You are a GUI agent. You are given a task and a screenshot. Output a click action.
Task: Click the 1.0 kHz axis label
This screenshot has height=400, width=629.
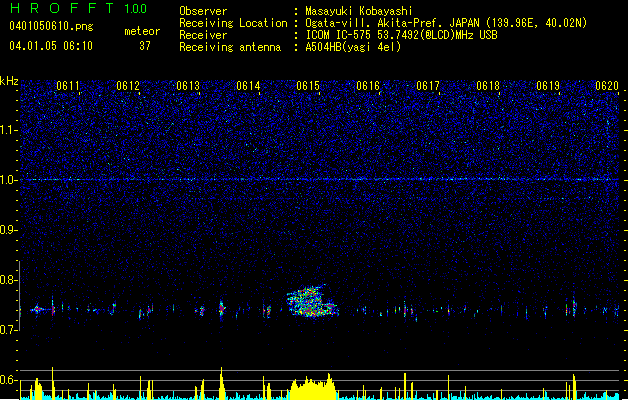tap(9, 180)
